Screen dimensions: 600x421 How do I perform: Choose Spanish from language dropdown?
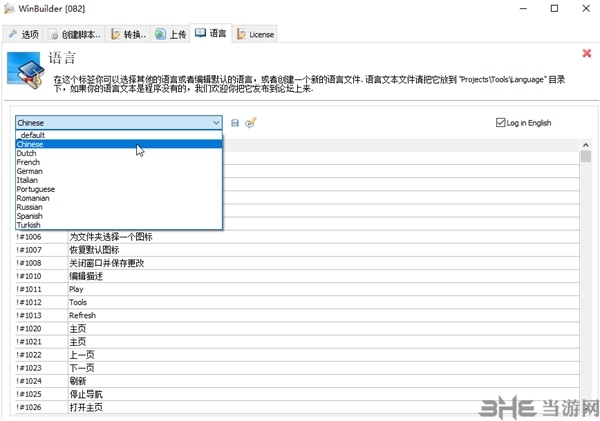119,216
